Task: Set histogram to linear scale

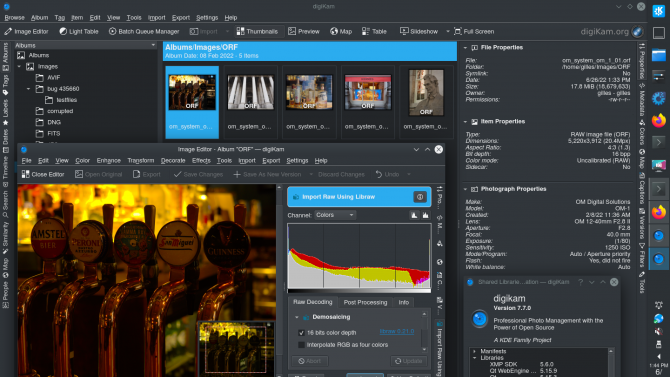Action: (414, 215)
